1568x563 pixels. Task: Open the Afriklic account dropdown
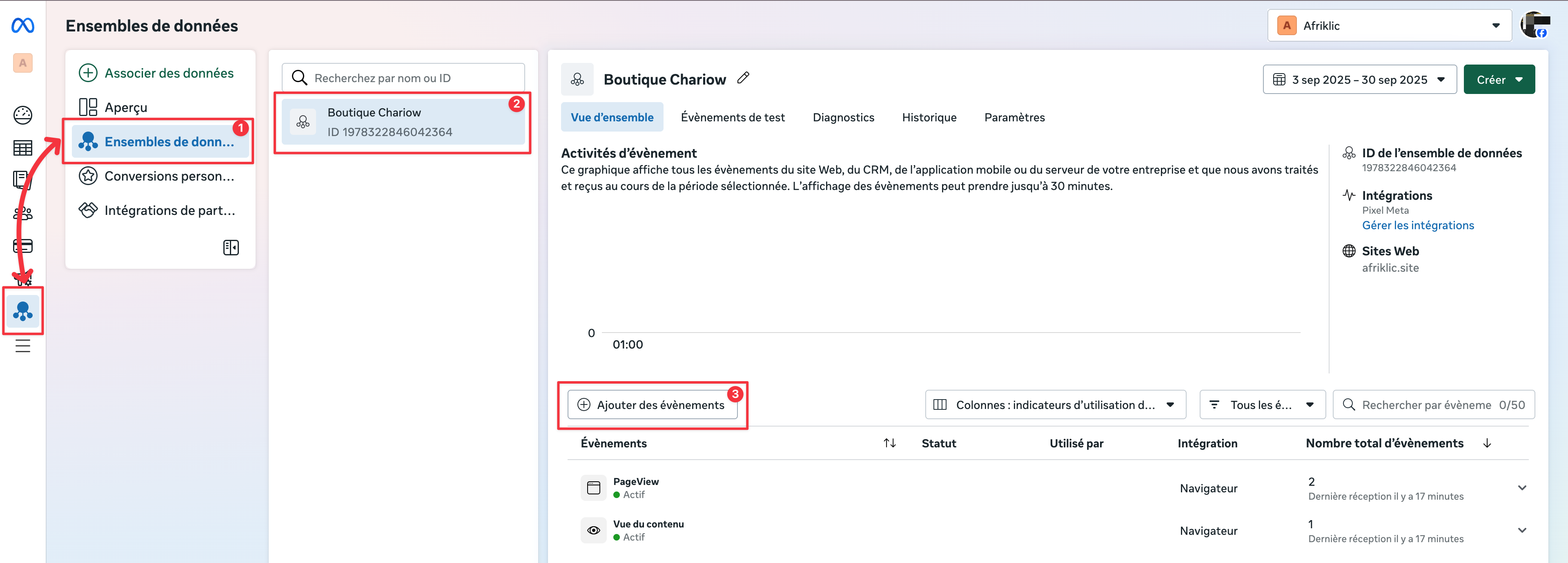pos(1389,26)
